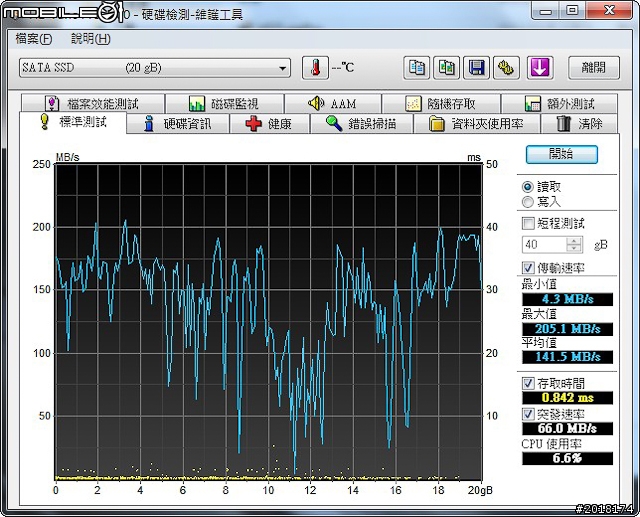Open the 檔案(F) menu
Viewport: 640px width, 517px height.
pos(34,39)
